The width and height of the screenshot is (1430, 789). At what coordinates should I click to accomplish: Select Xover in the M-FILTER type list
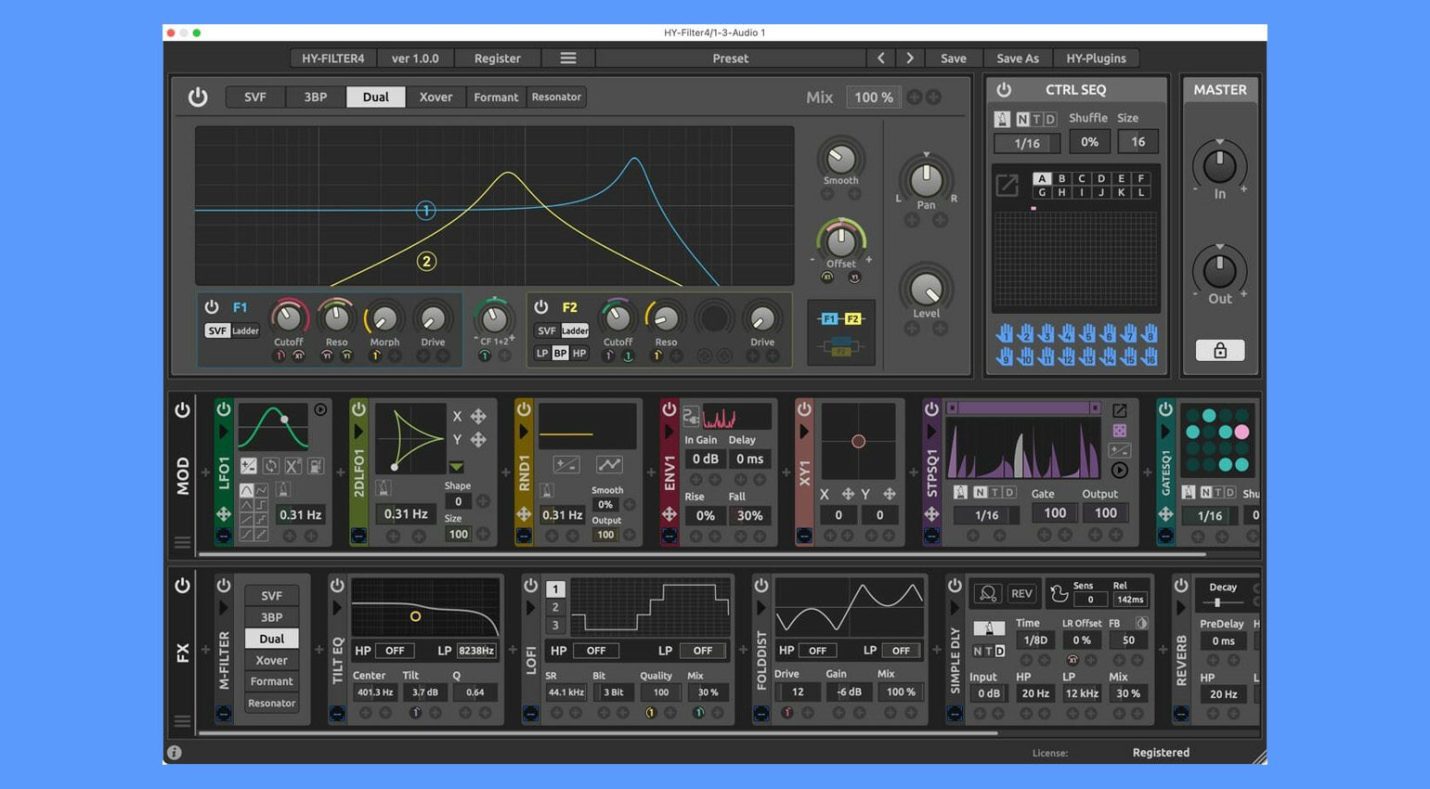click(272, 660)
